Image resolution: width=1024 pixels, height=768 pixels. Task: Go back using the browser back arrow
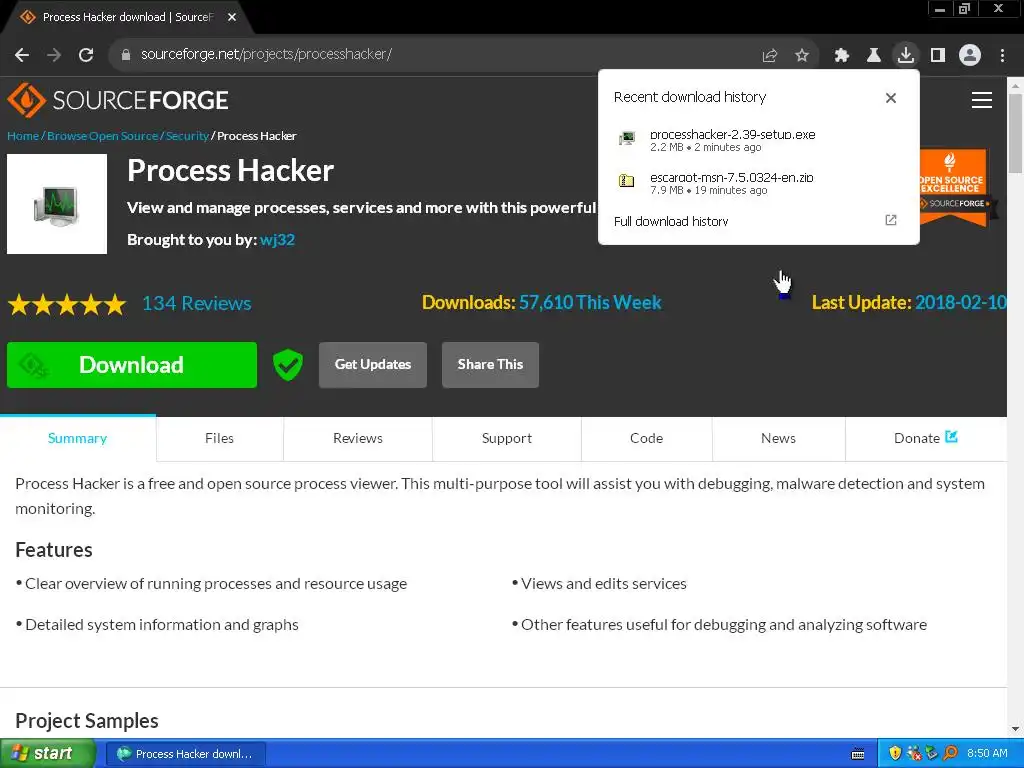tap(22, 55)
